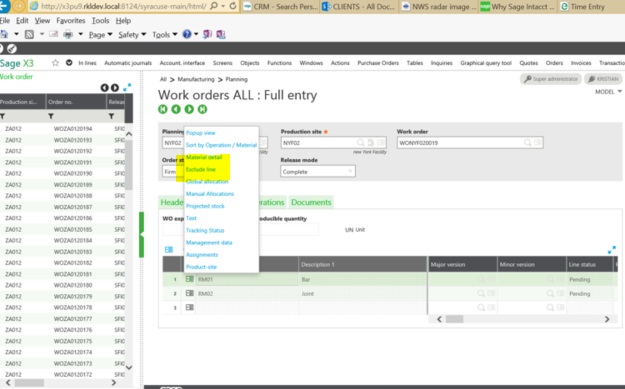The width and height of the screenshot is (625, 389).
Task: Click the black round chevron beside the star
Action: pyautogui.click(x=69, y=63)
